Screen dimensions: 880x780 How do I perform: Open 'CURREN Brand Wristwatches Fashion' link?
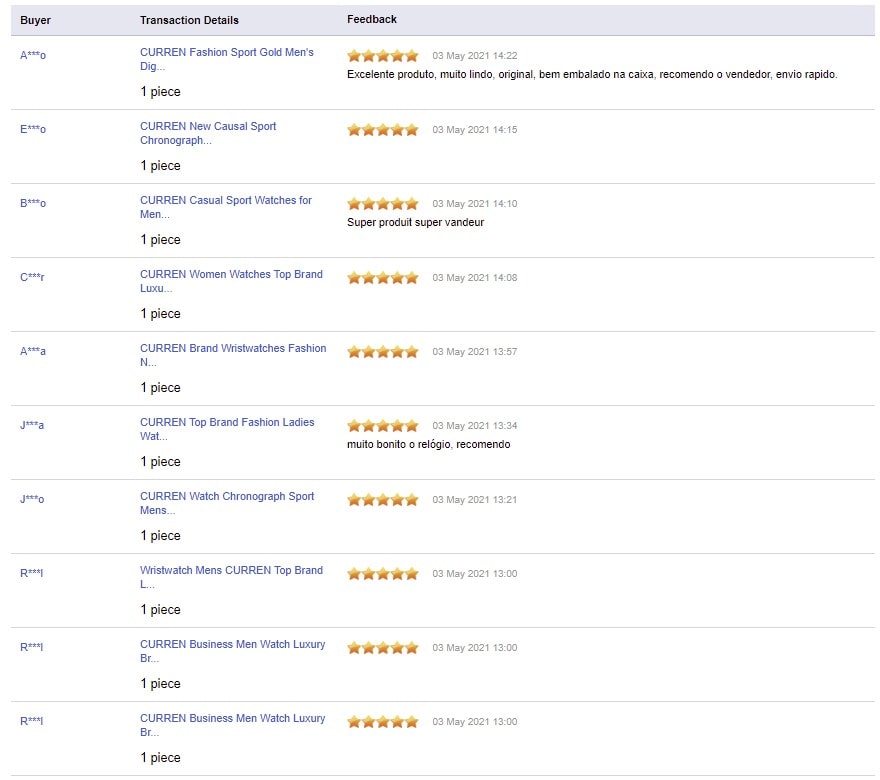pyautogui.click(x=233, y=349)
